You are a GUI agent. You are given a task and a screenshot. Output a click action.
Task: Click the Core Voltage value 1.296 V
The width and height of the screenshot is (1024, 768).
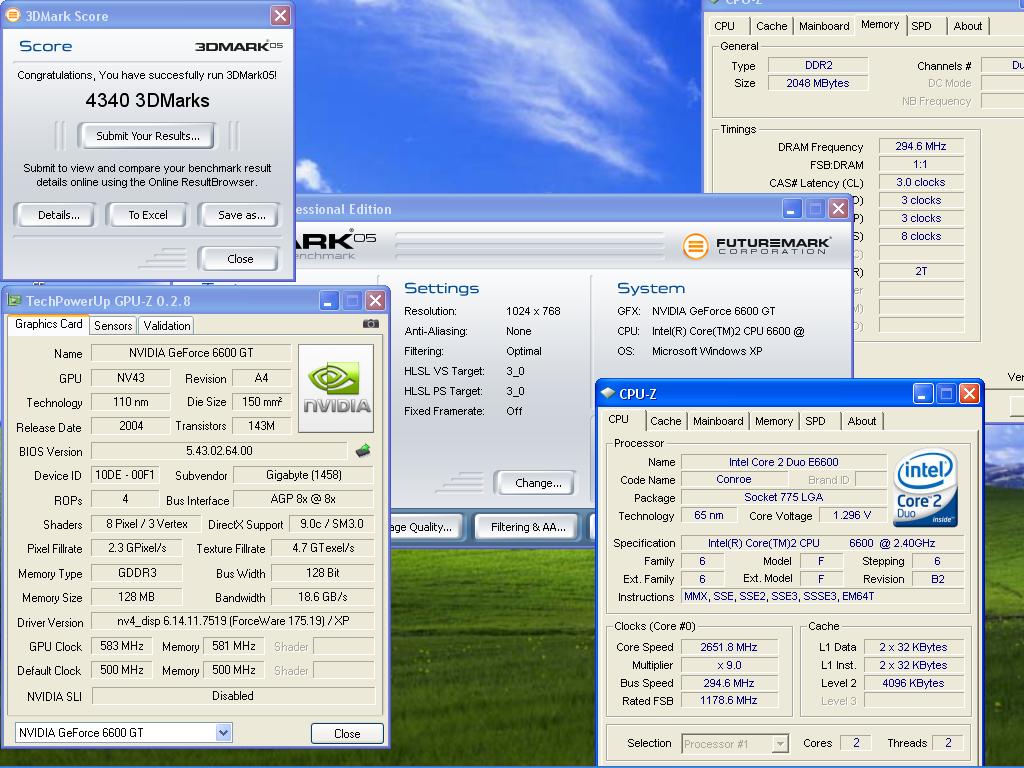pos(852,515)
